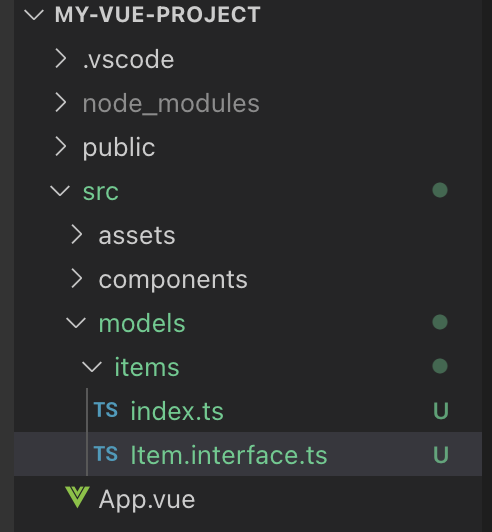
Task: Expand the components folder chevron
Action: pyautogui.click(x=76, y=279)
